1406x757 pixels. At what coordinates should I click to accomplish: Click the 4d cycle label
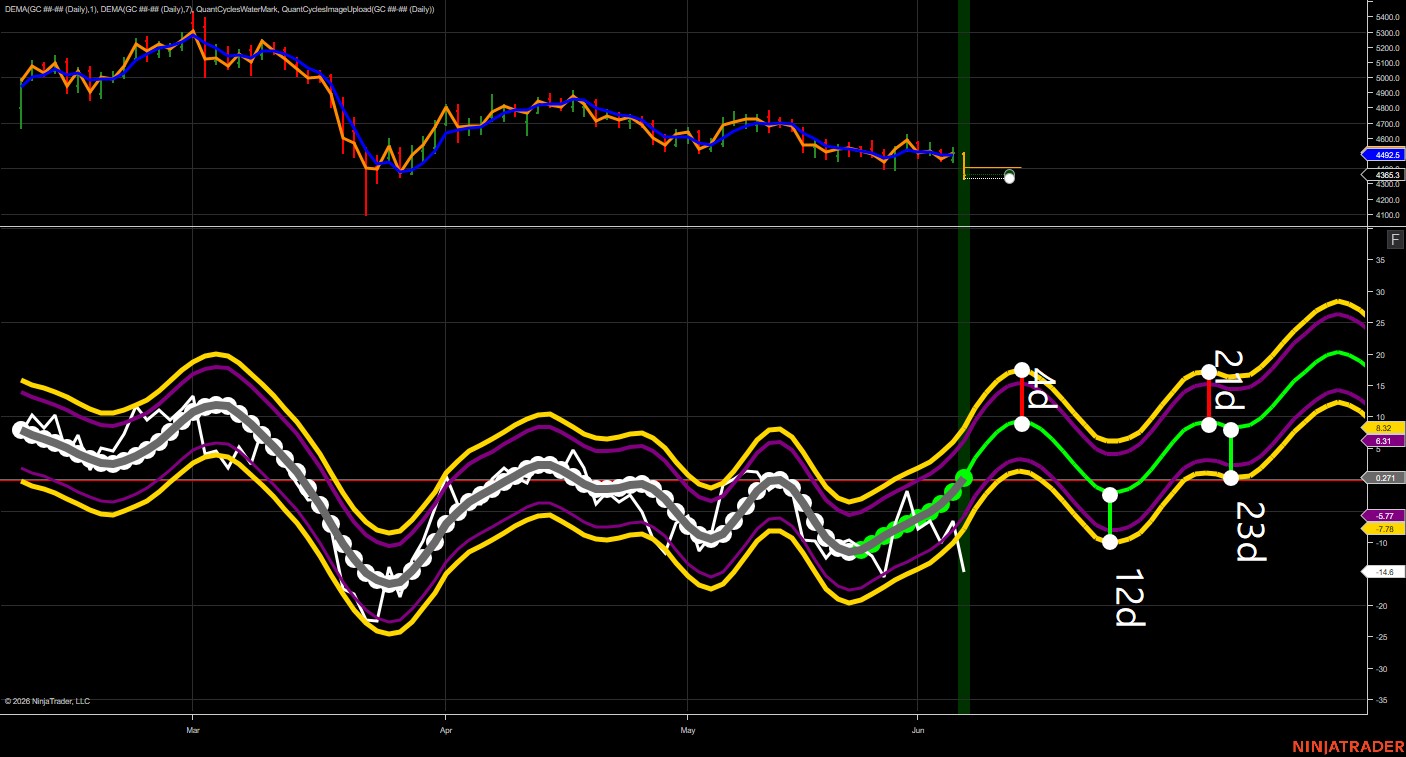point(1042,390)
